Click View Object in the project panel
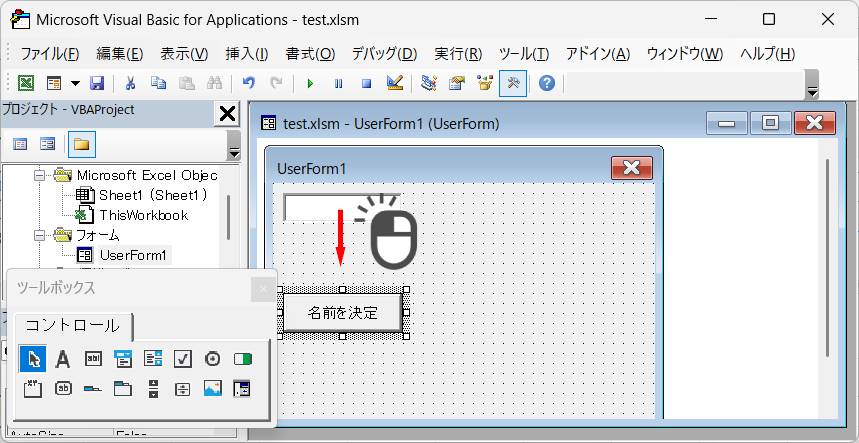 coord(48,145)
